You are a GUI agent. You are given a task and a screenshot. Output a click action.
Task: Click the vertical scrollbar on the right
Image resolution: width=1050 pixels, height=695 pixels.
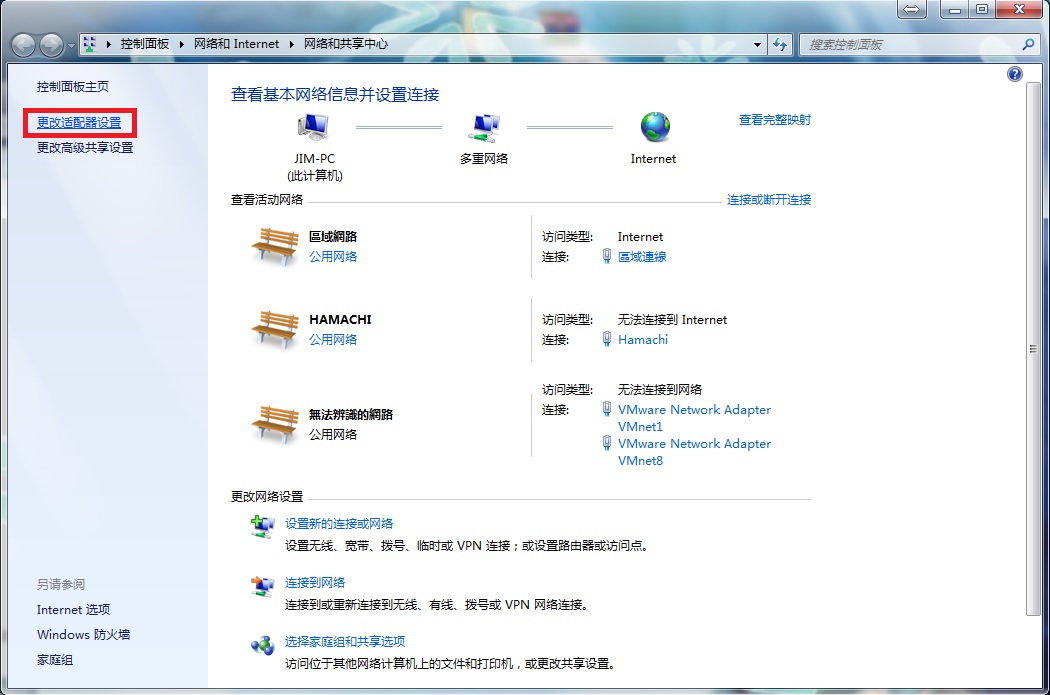coord(1033,349)
